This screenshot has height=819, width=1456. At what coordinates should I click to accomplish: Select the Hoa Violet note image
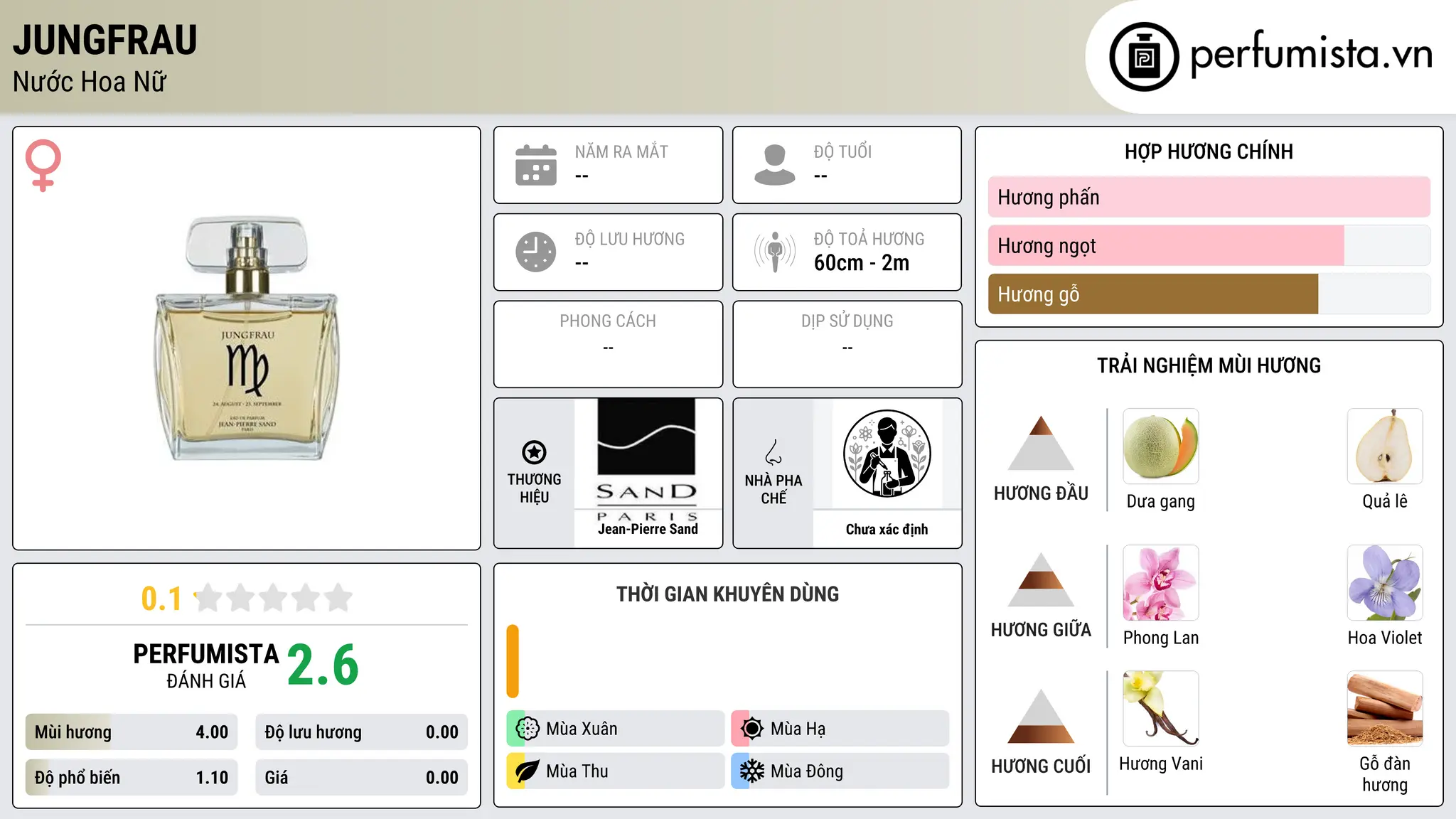[x=1385, y=583]
